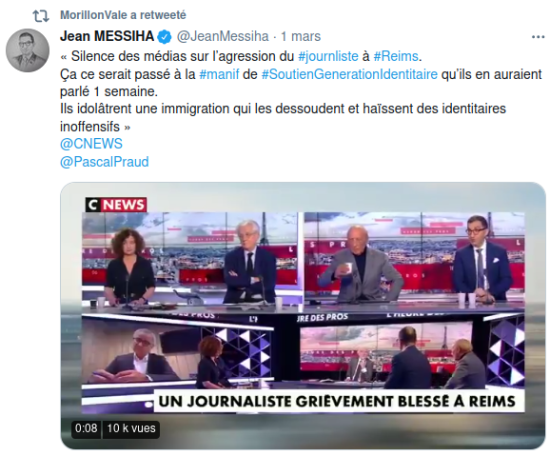This screenshot has height=456, width=550.
Task: Open the @PascalPraud mention
Action: coord(105,162)
